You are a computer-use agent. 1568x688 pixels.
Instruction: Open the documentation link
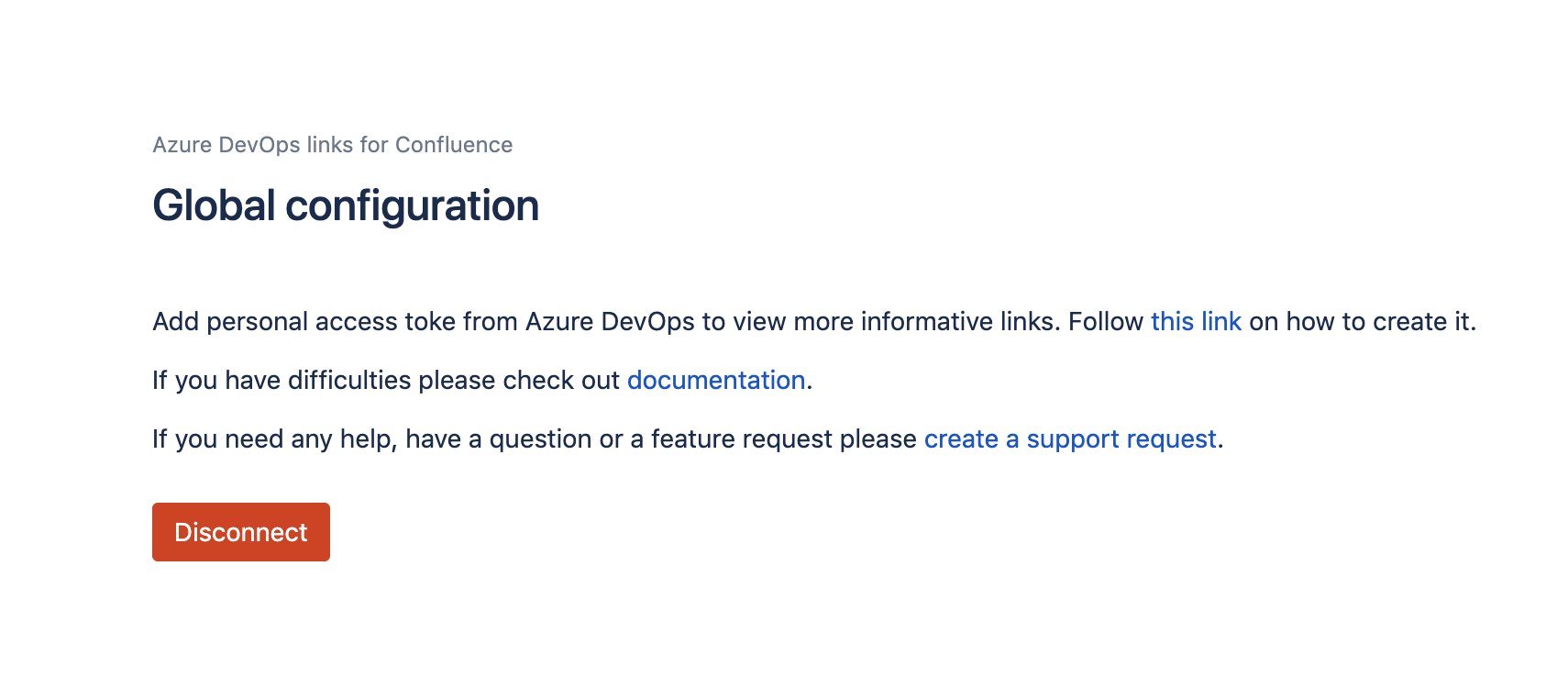coord(715,381)
